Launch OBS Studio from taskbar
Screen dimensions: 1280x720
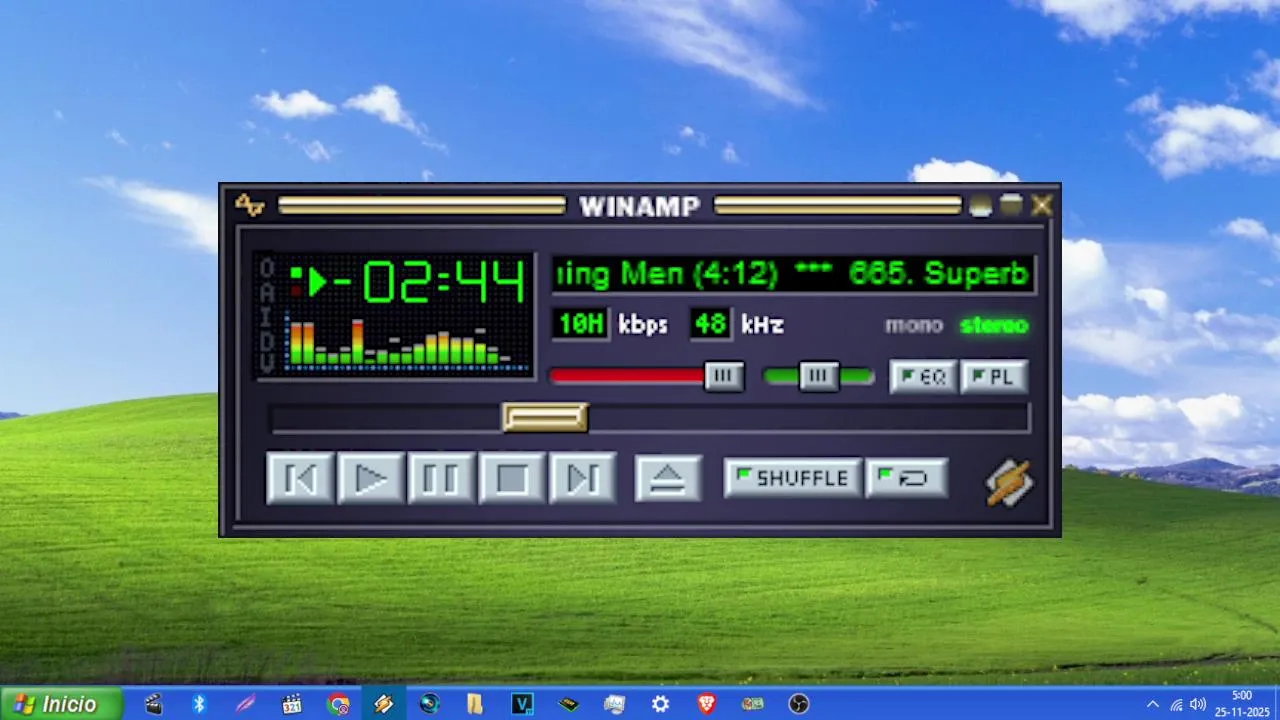click(798, 704)
